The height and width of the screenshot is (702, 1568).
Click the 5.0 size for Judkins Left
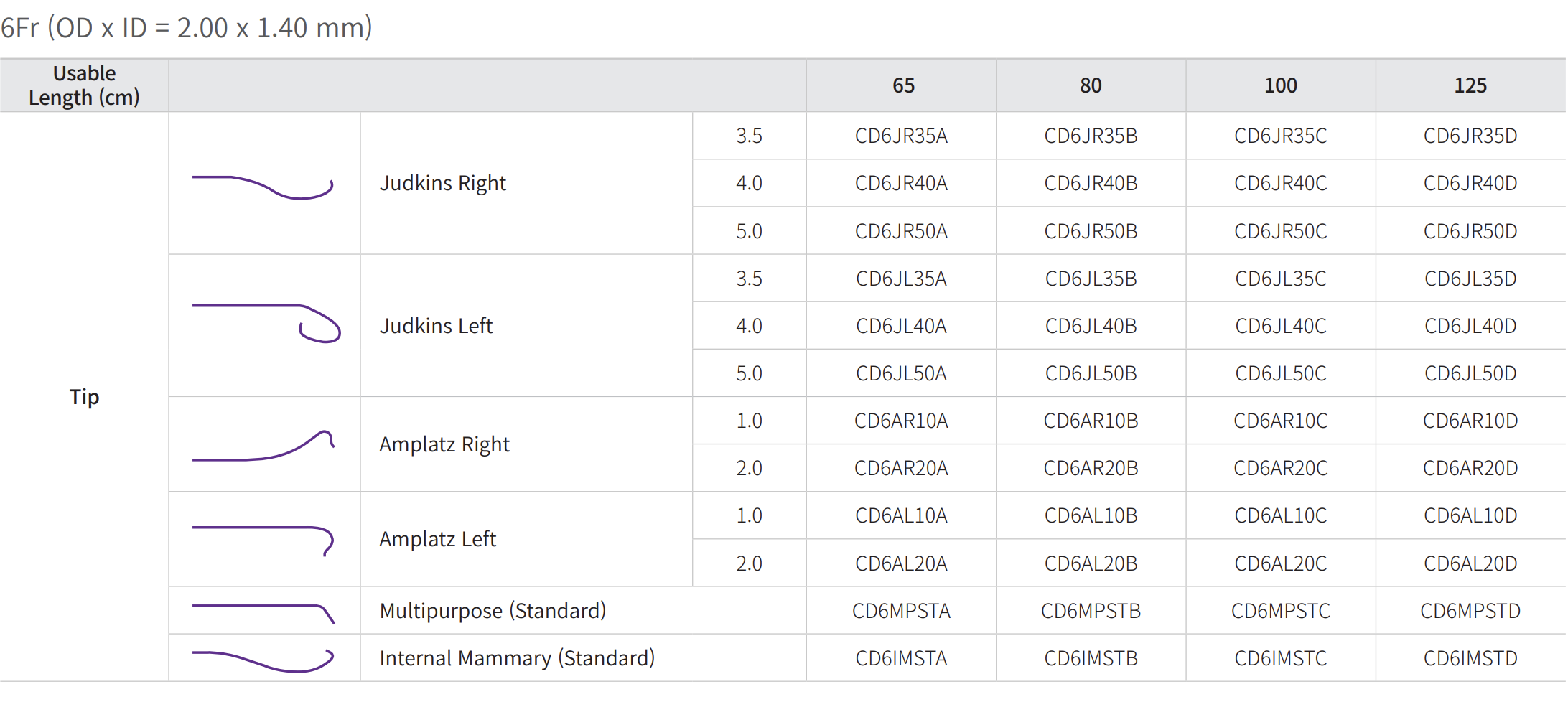click(749, 373)
